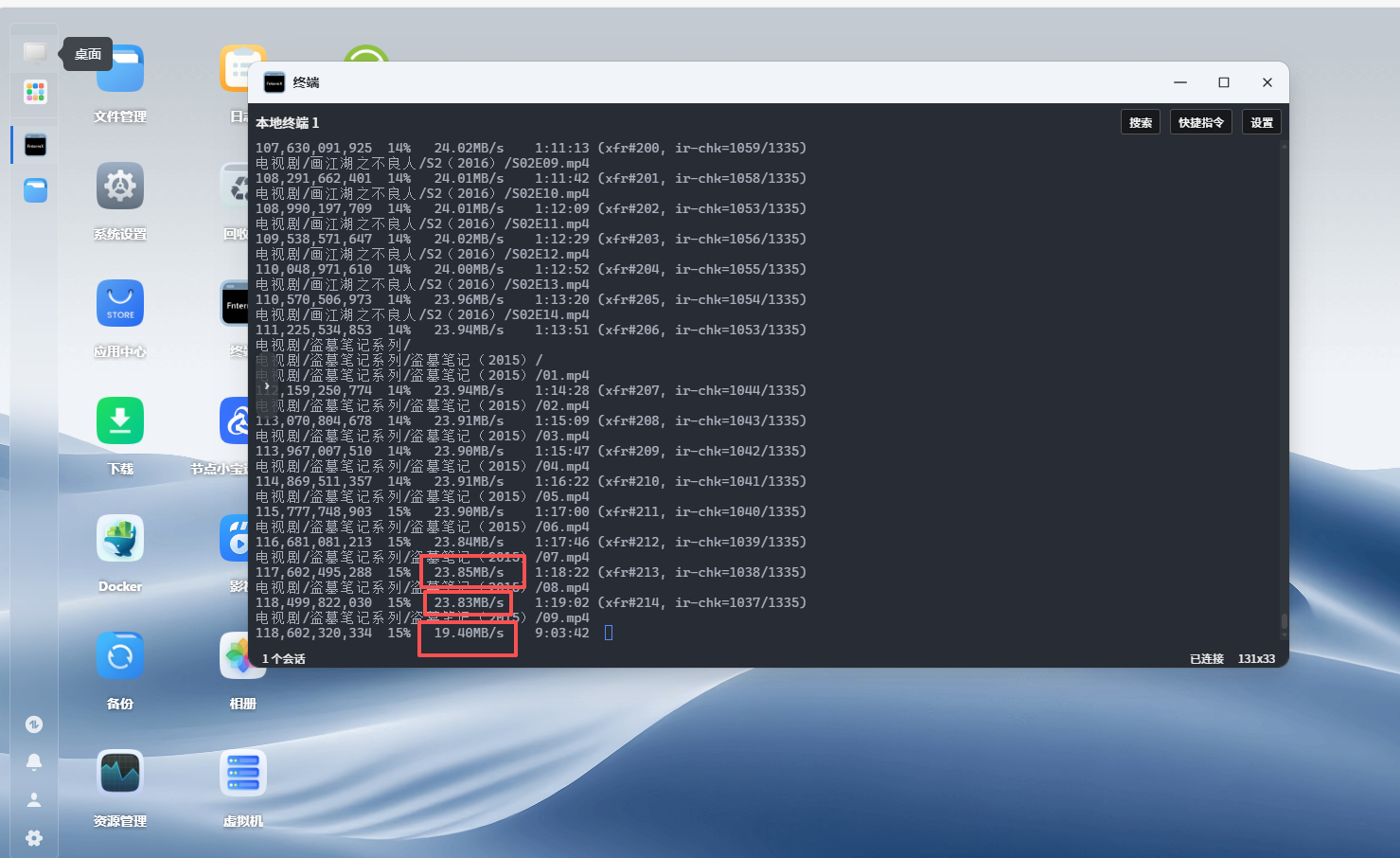Open the app launcher grid in sidebar
Screen dimensions: 1400x858
point(34,92)
